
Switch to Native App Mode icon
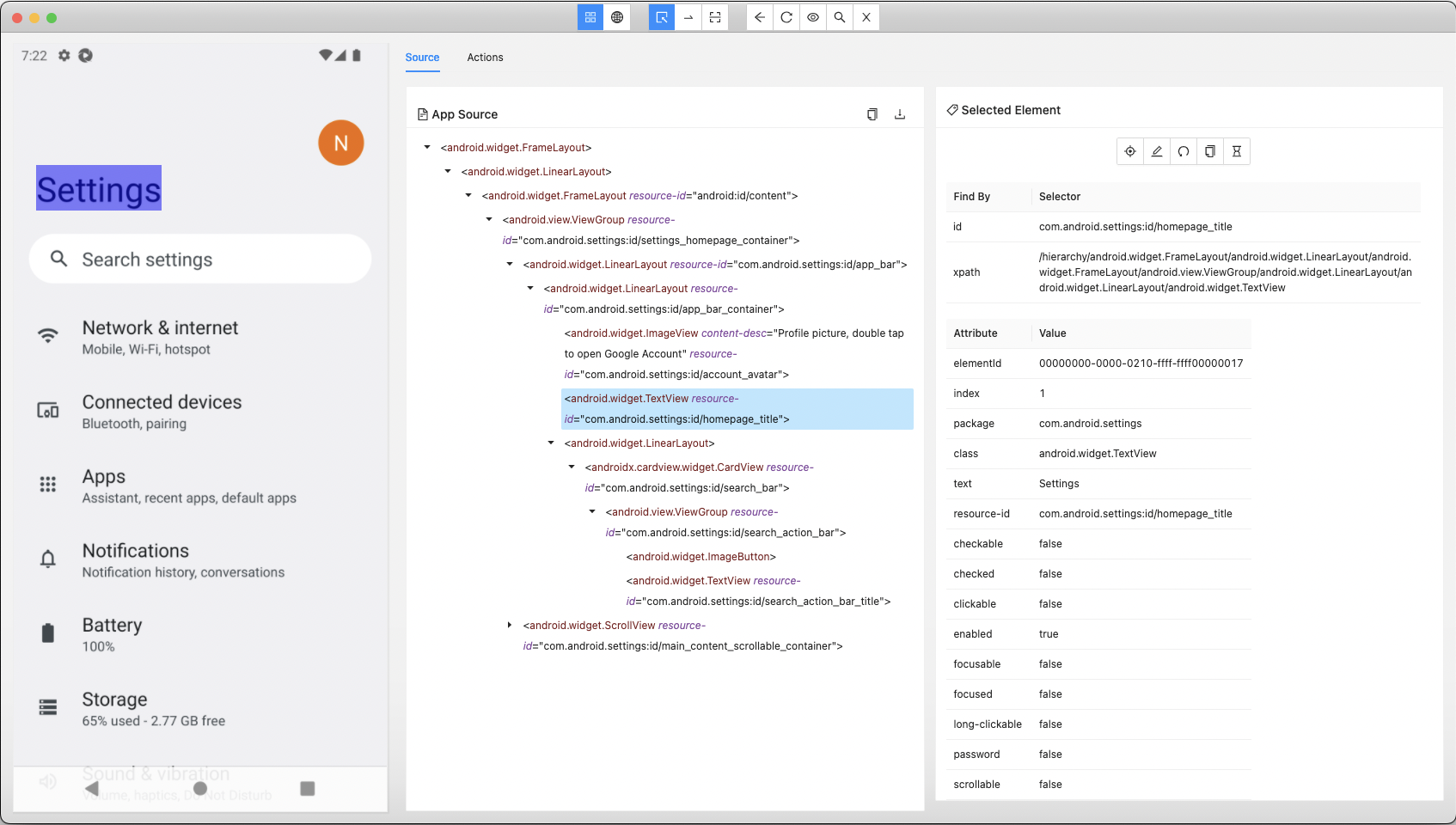click(x=590, y=17)
